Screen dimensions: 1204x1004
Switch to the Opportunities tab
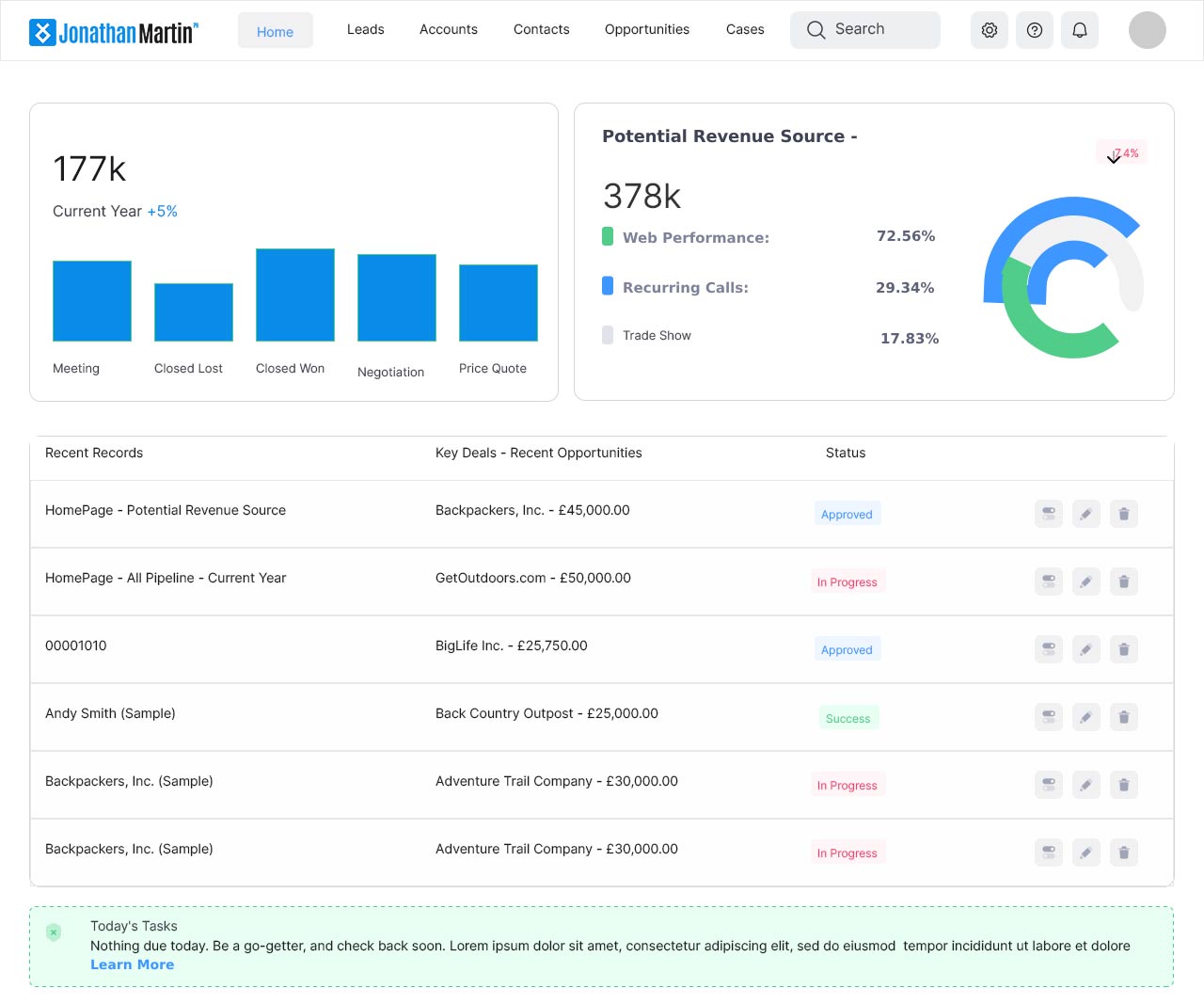[x=646, y=30]
